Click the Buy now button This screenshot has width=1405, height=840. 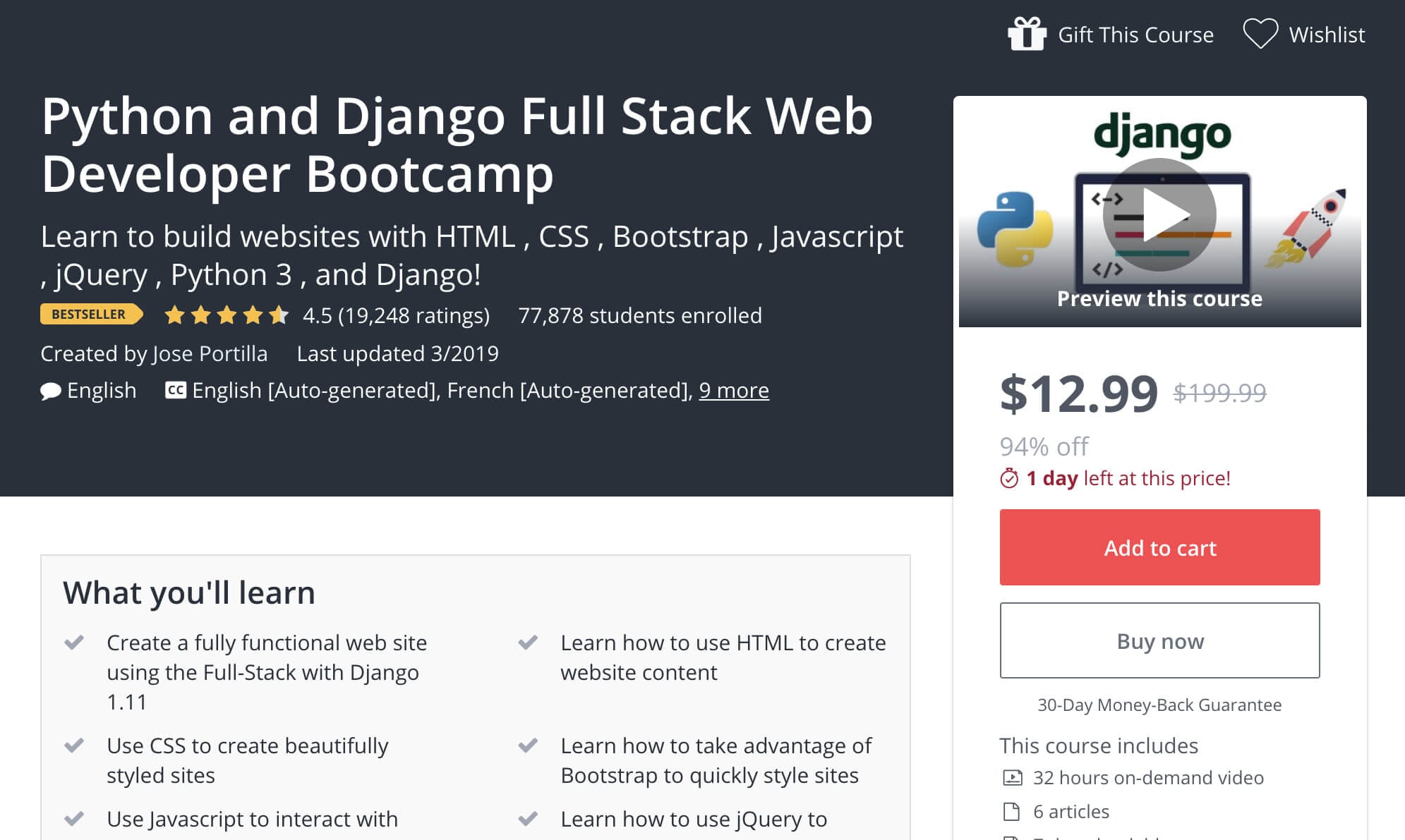(1159, 640)
